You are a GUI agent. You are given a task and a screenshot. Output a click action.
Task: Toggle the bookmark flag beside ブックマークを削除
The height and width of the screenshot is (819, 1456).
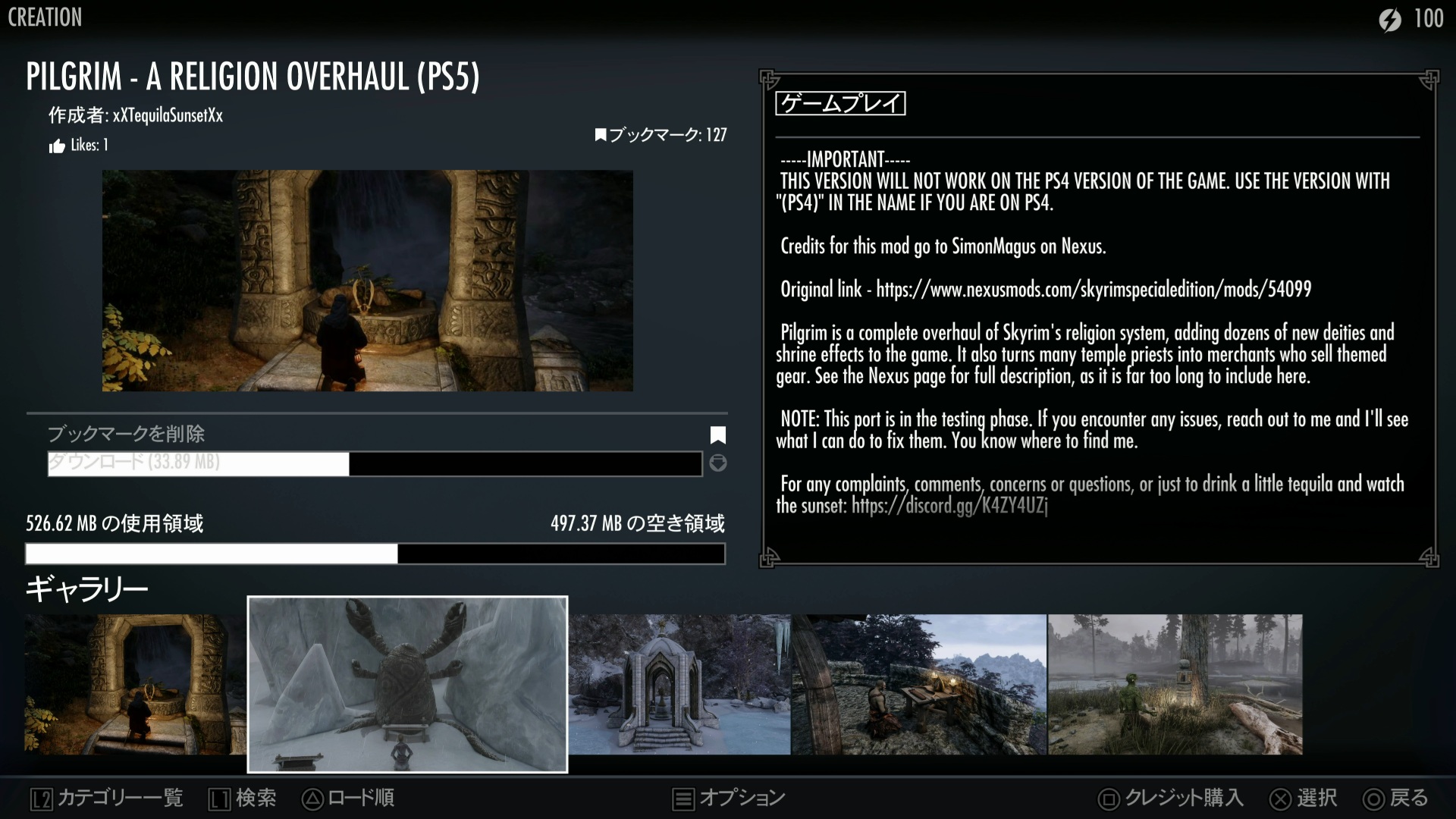click(x=717, y=435)
